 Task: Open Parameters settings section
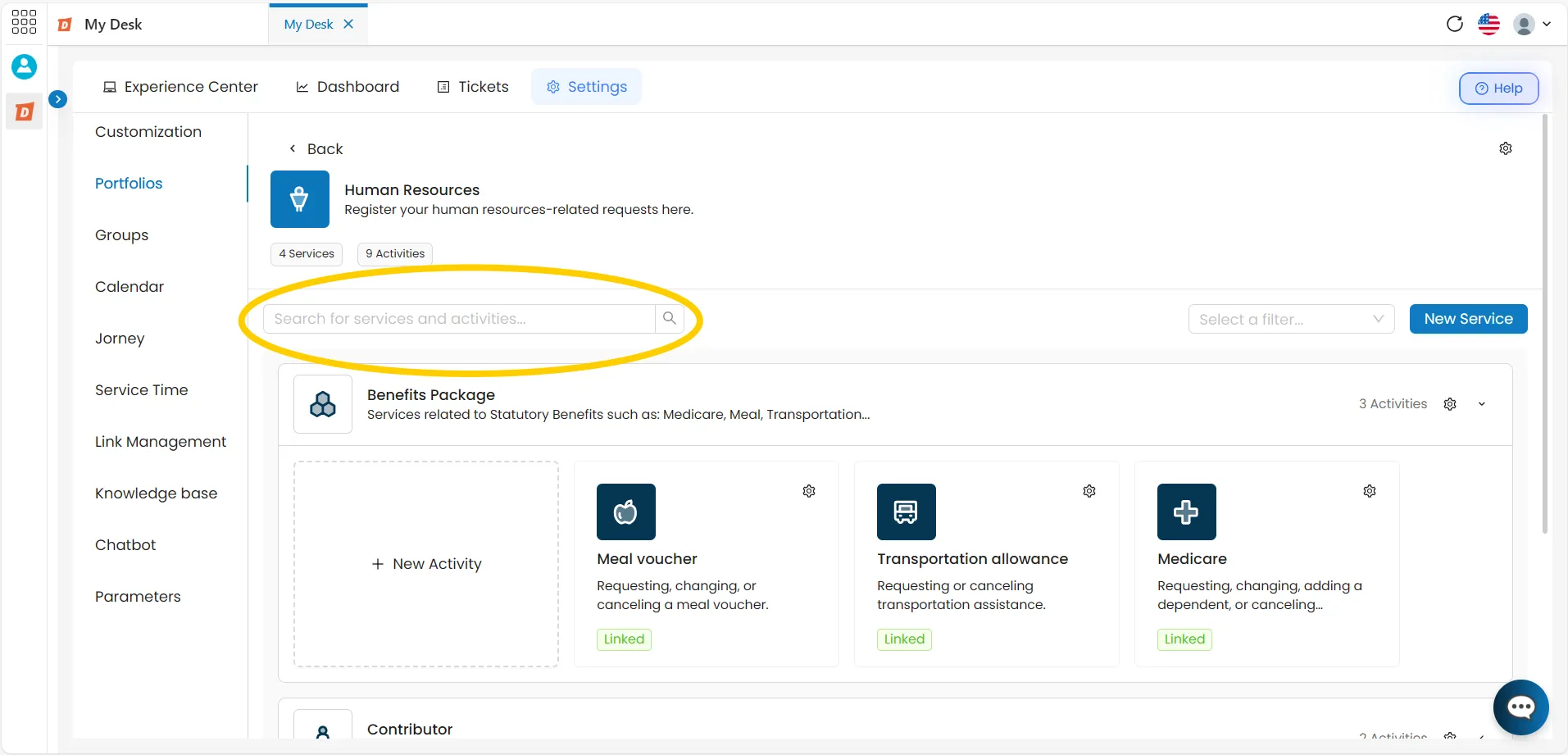(138, 597)
